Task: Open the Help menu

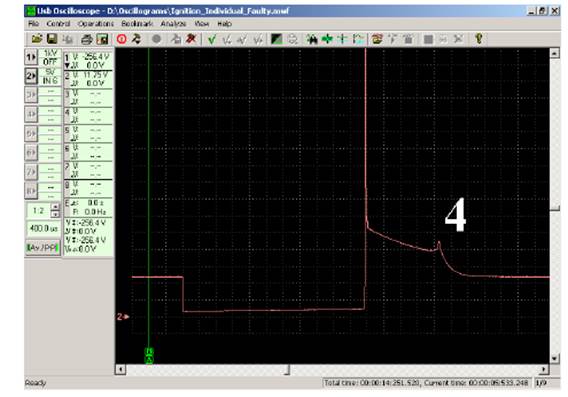Action: [x=225, y=24]
